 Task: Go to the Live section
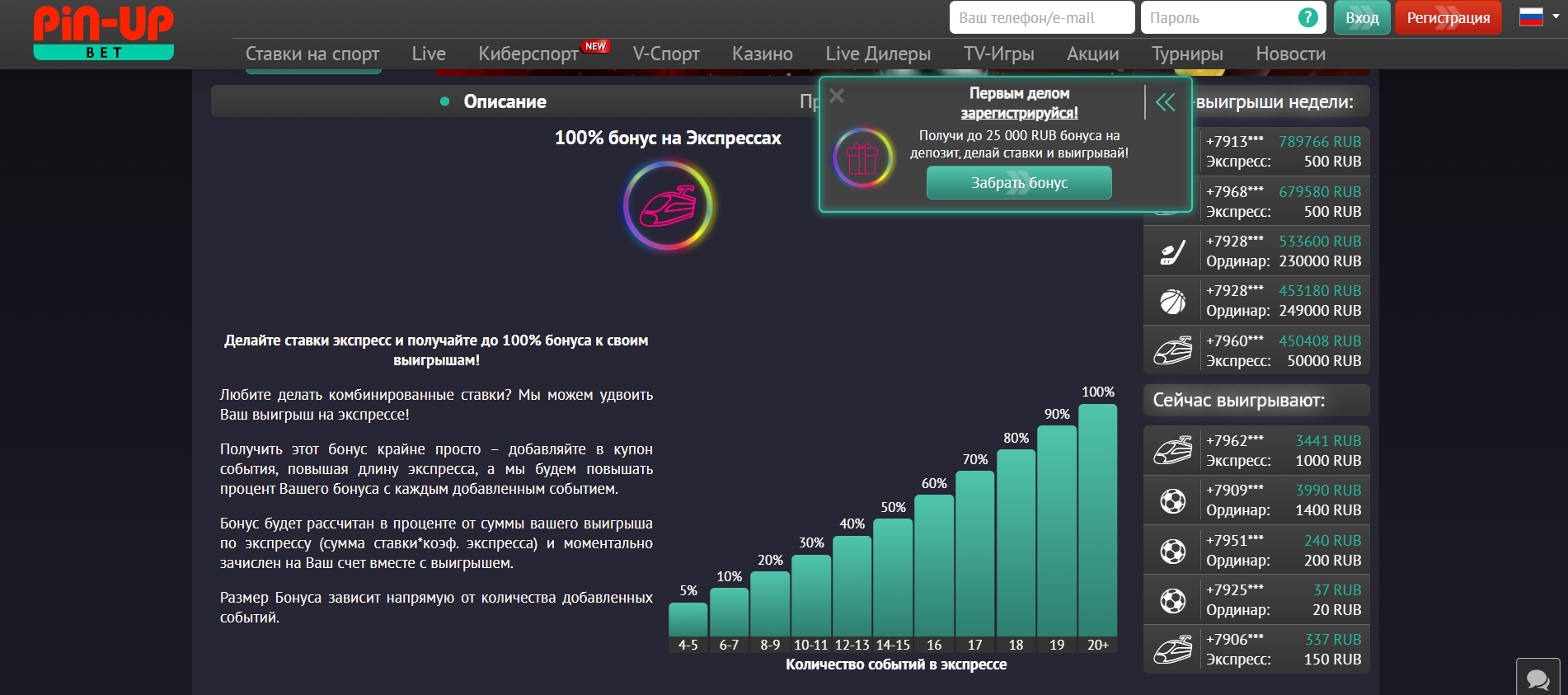[x=429, y=54]
